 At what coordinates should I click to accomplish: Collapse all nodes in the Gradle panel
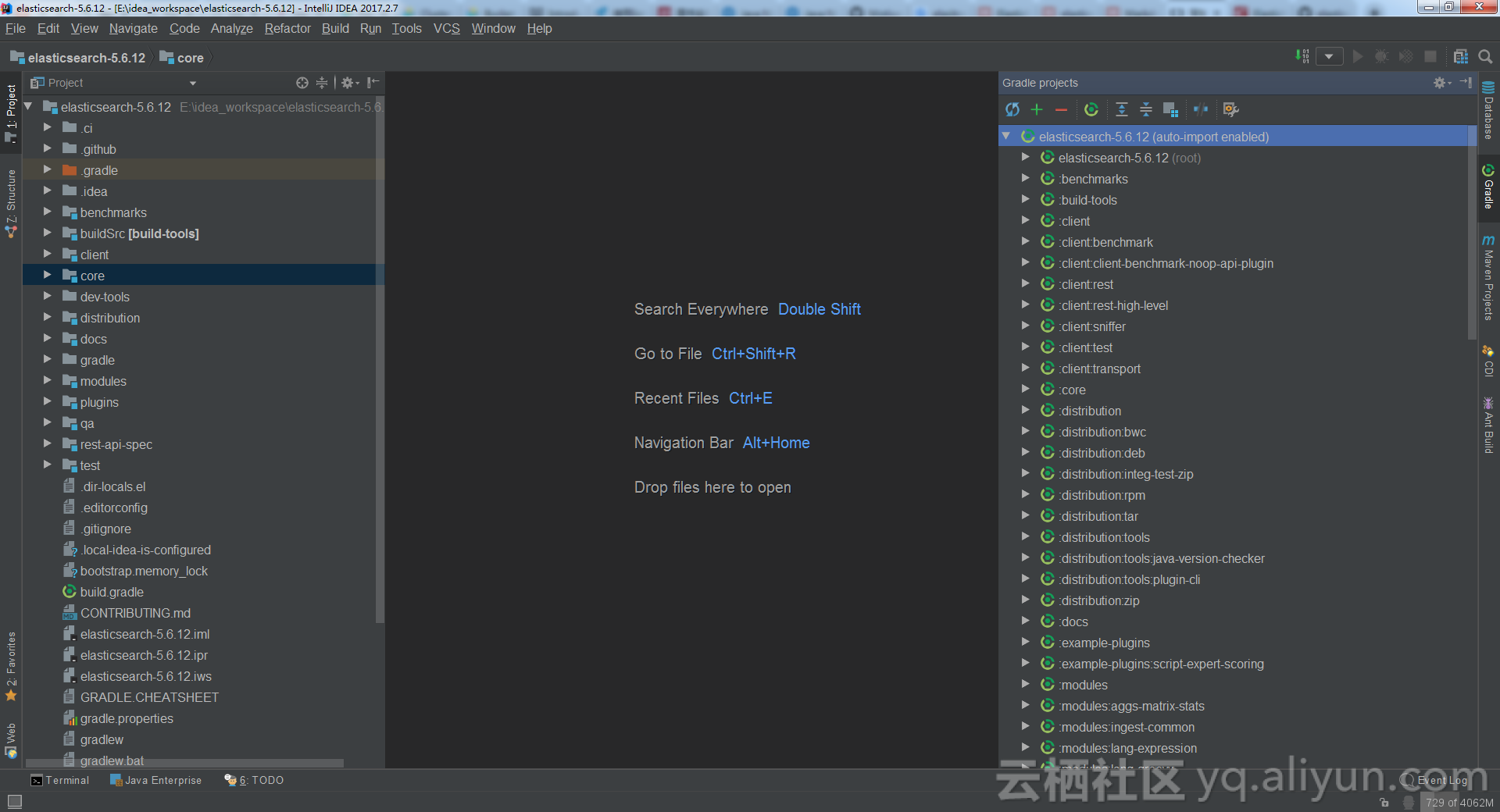[1146, 110]
